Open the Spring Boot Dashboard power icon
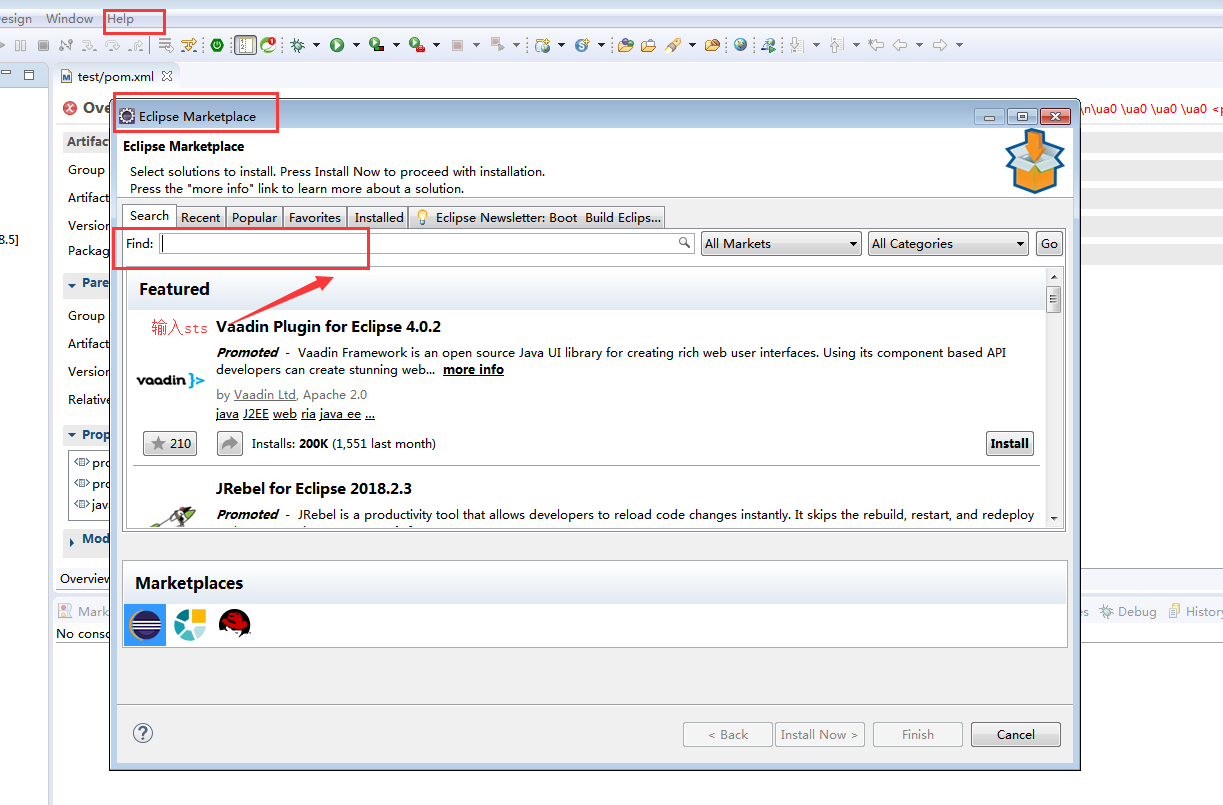The image size is (1223, 805). click(217, 45)
